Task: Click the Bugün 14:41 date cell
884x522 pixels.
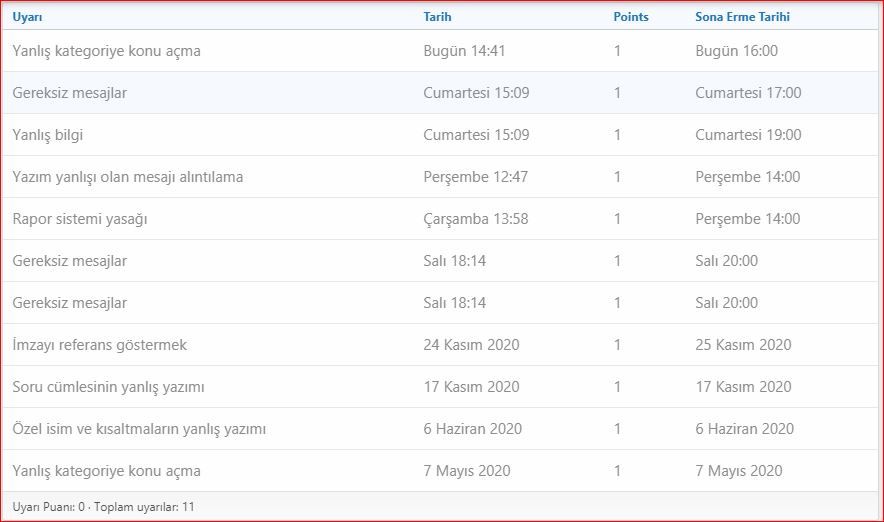Action: pyautogui.click(x=462, y=51)
